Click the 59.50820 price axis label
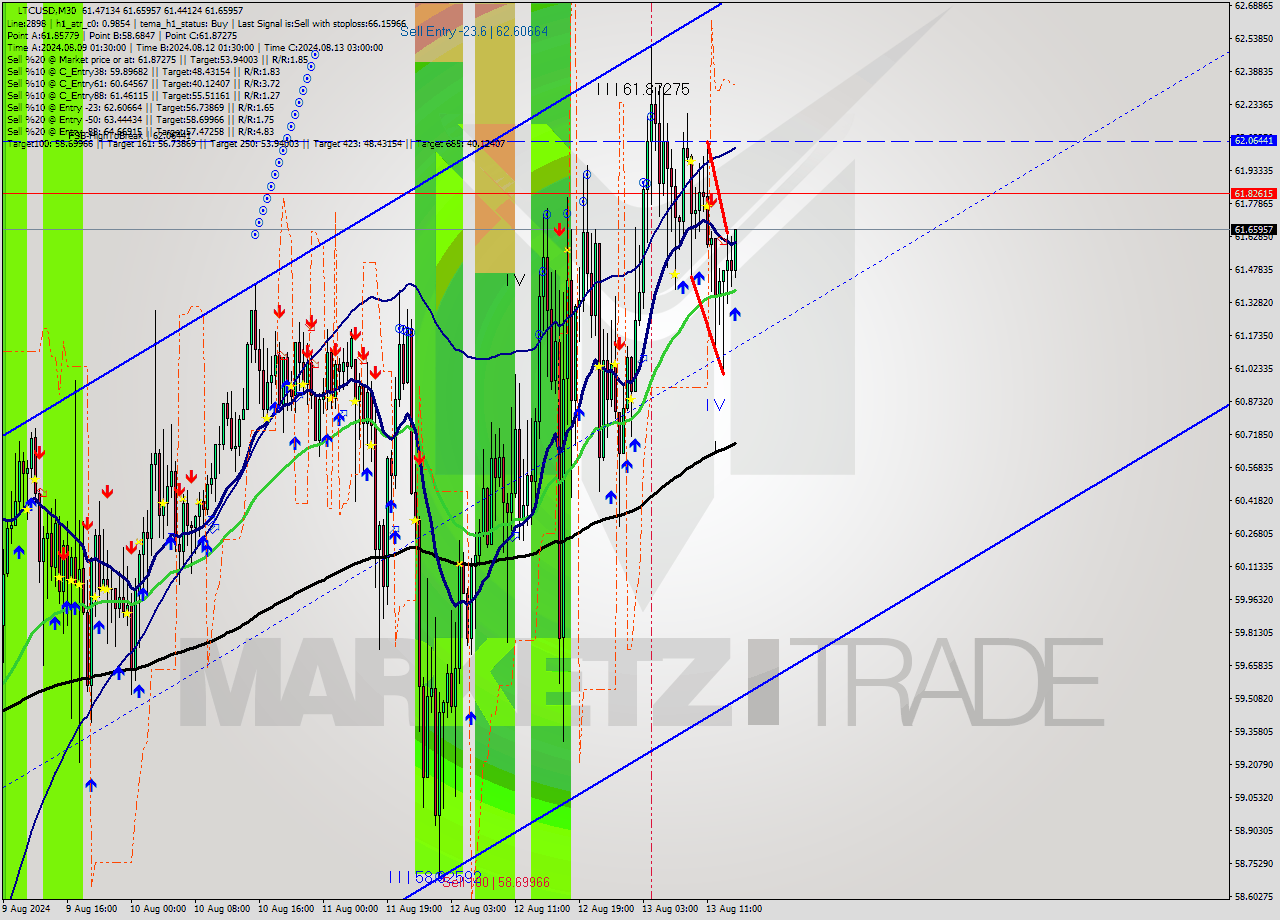1280x920 pixels. coord(1254,698)
